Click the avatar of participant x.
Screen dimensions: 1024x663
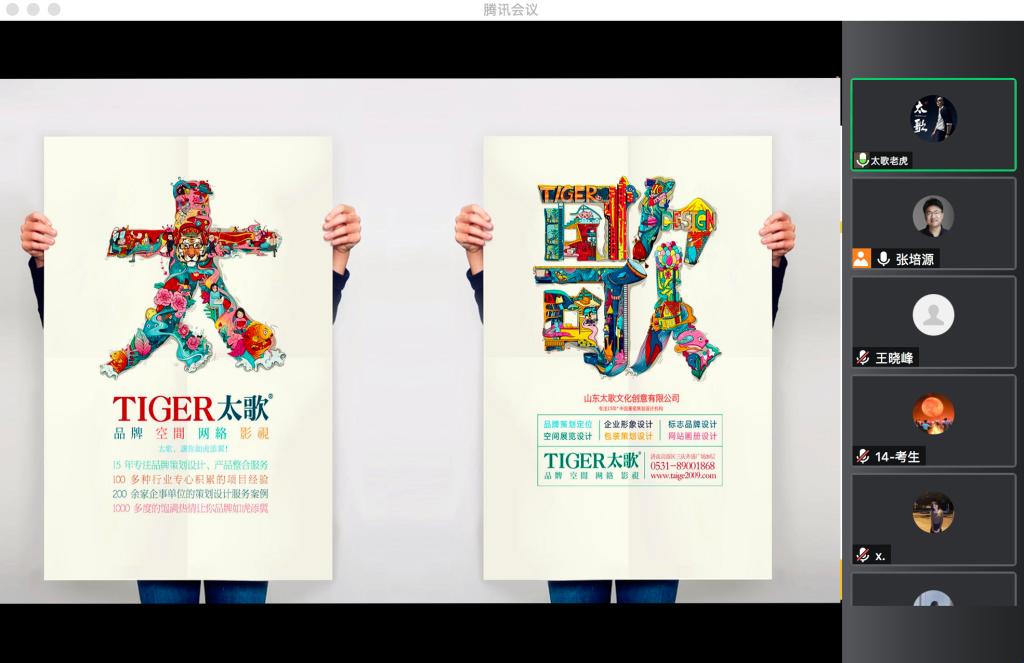coord(933,513)
